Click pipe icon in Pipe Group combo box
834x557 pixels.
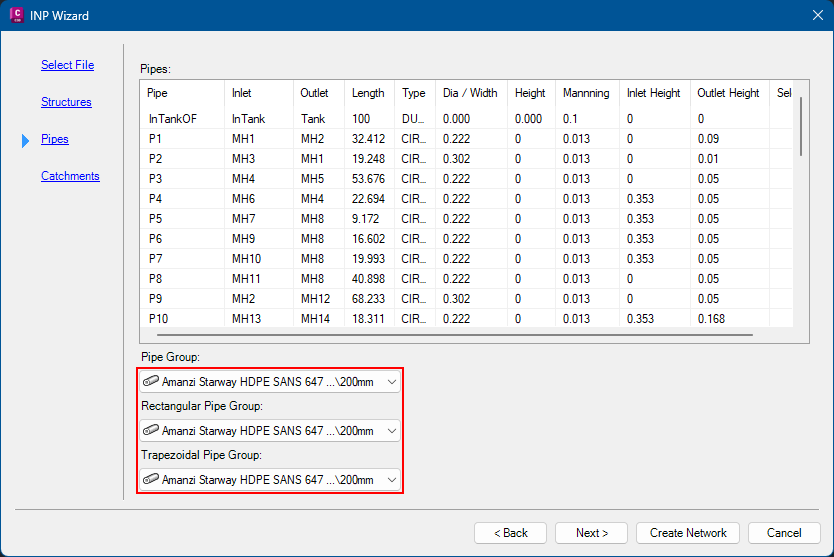(151, 381)
